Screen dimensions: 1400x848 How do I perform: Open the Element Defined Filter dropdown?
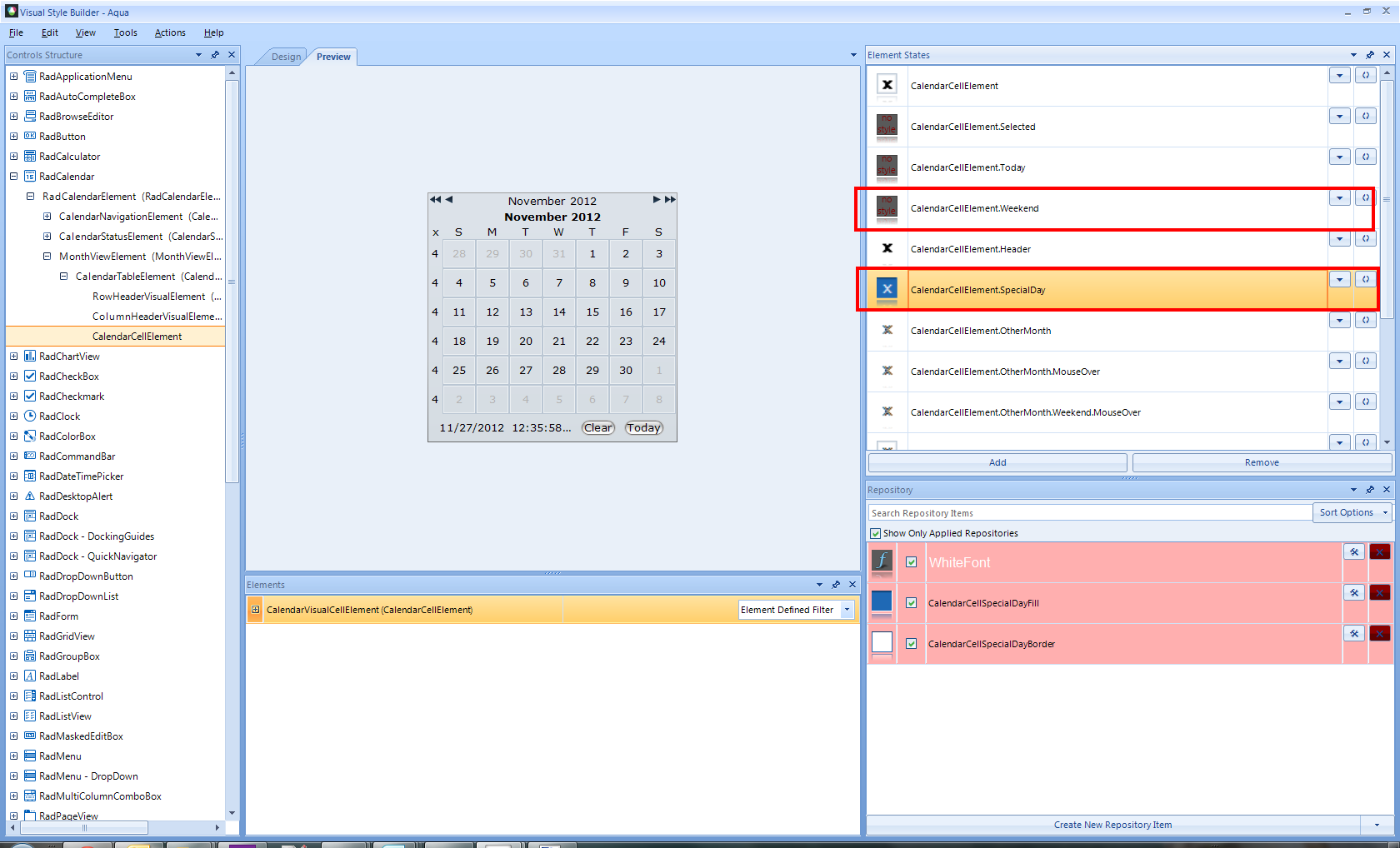847,610
